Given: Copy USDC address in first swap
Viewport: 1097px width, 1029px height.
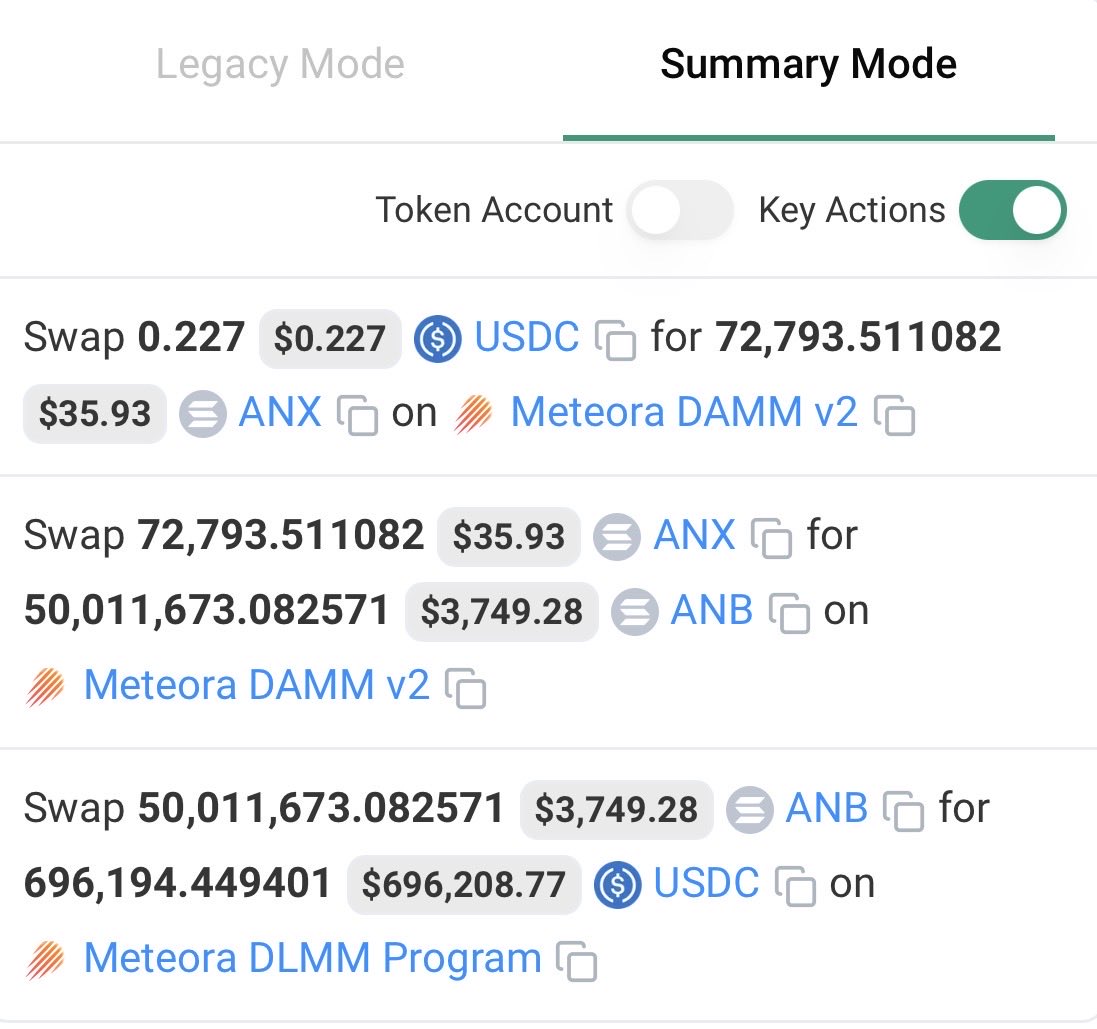Looking at the screenshot, I should pos(615,340).
